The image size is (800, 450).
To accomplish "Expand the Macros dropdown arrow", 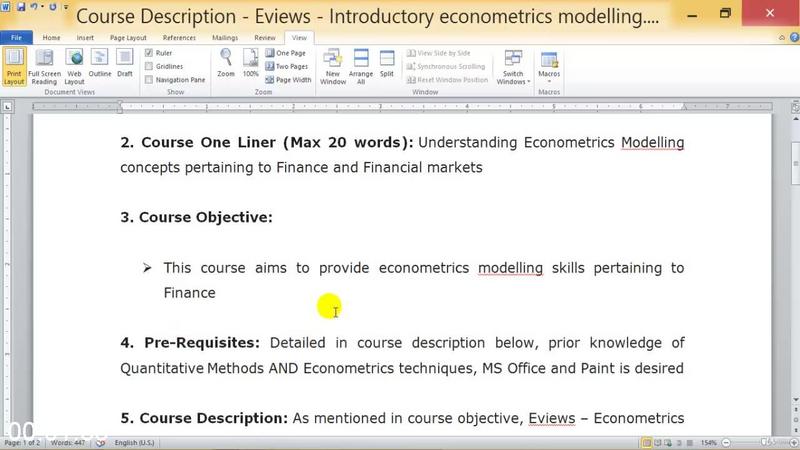I will point(549,82).
